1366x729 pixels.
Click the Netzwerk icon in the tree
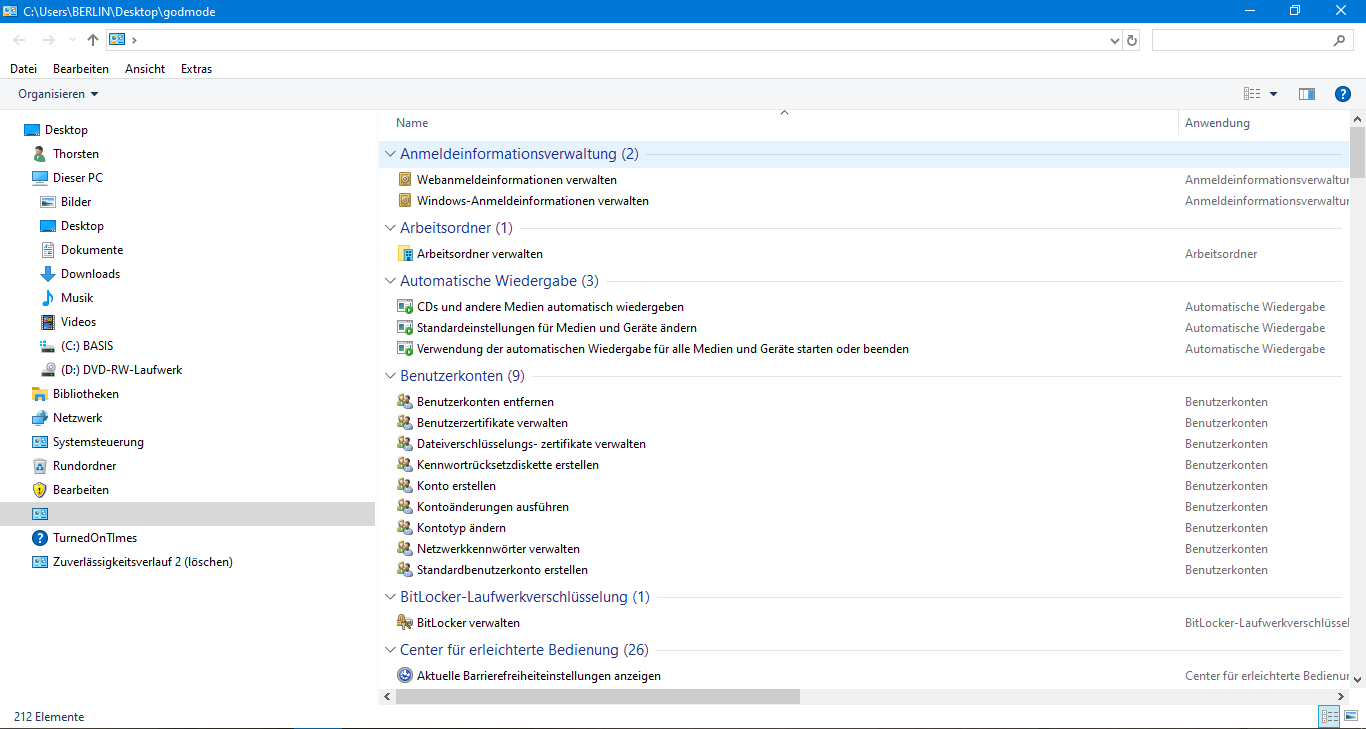39,418
